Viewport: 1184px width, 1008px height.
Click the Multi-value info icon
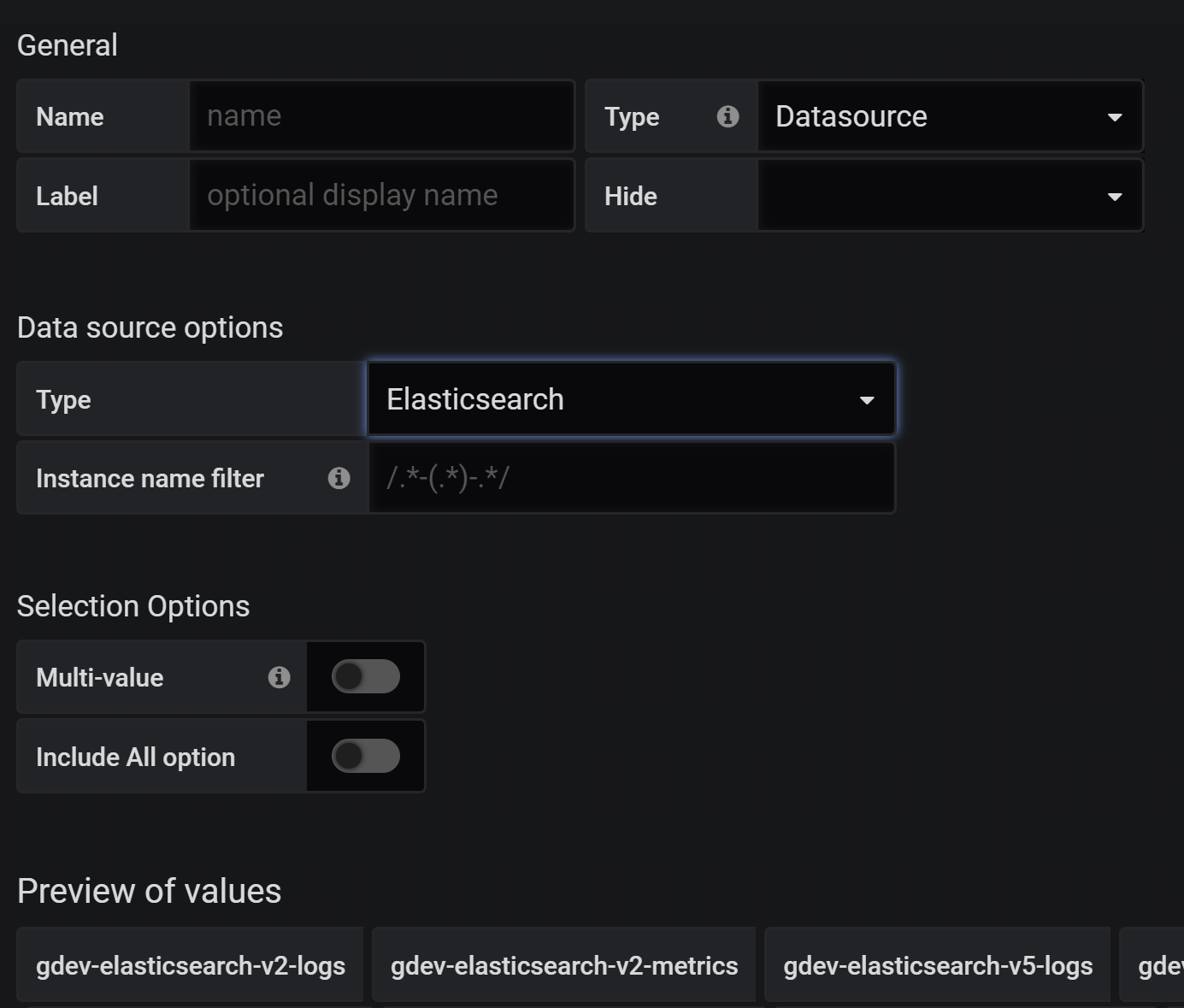(x=279, y=677)
